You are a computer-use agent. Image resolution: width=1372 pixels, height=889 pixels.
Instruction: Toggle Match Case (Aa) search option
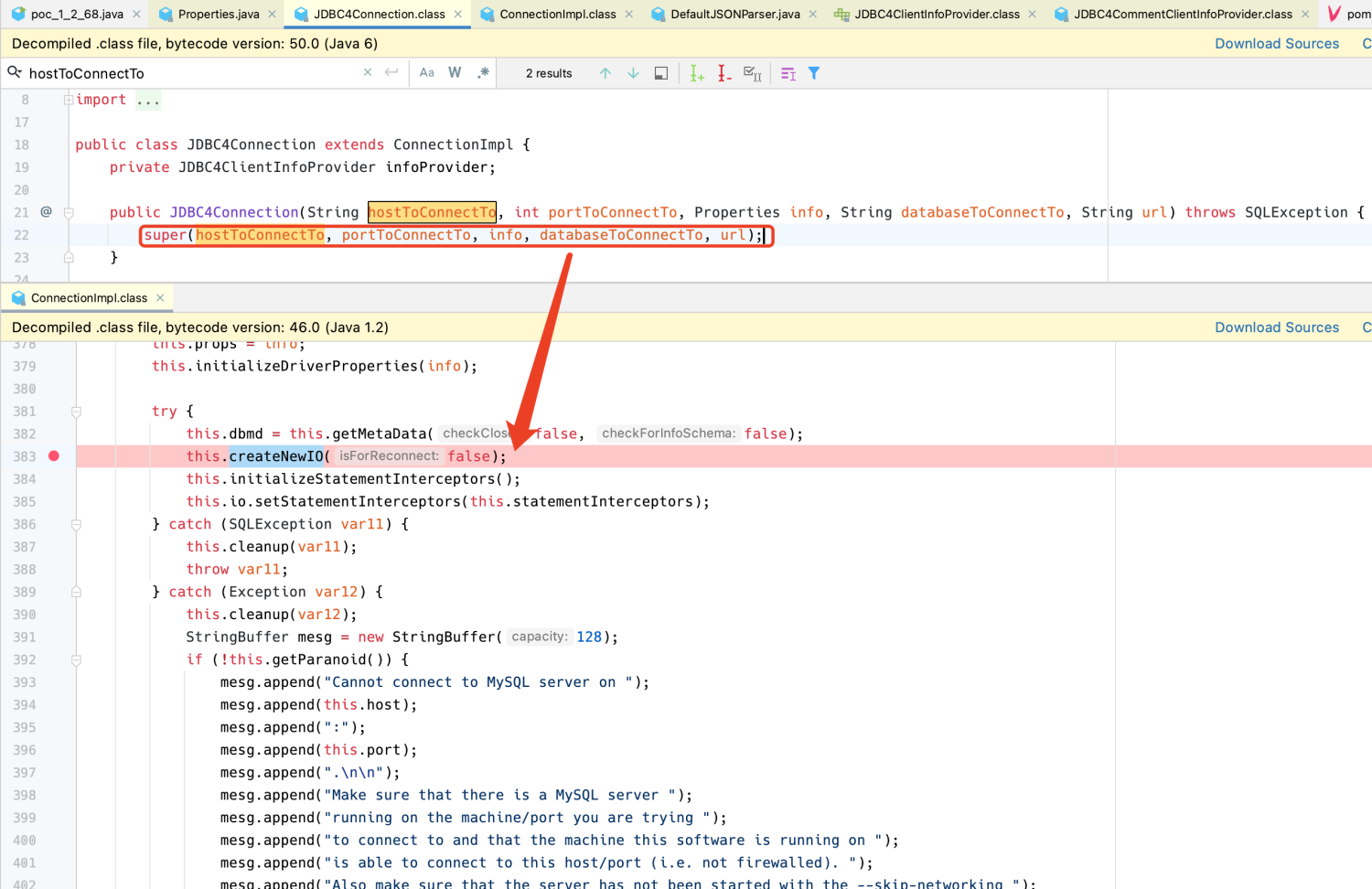[427, 73]
